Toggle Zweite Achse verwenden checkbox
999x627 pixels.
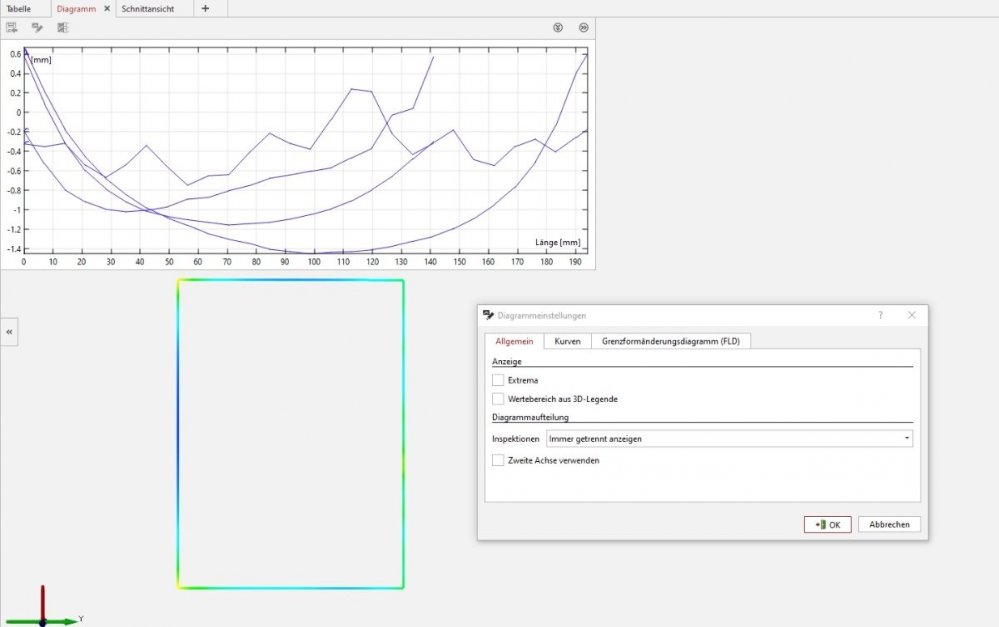click(498, 460)
